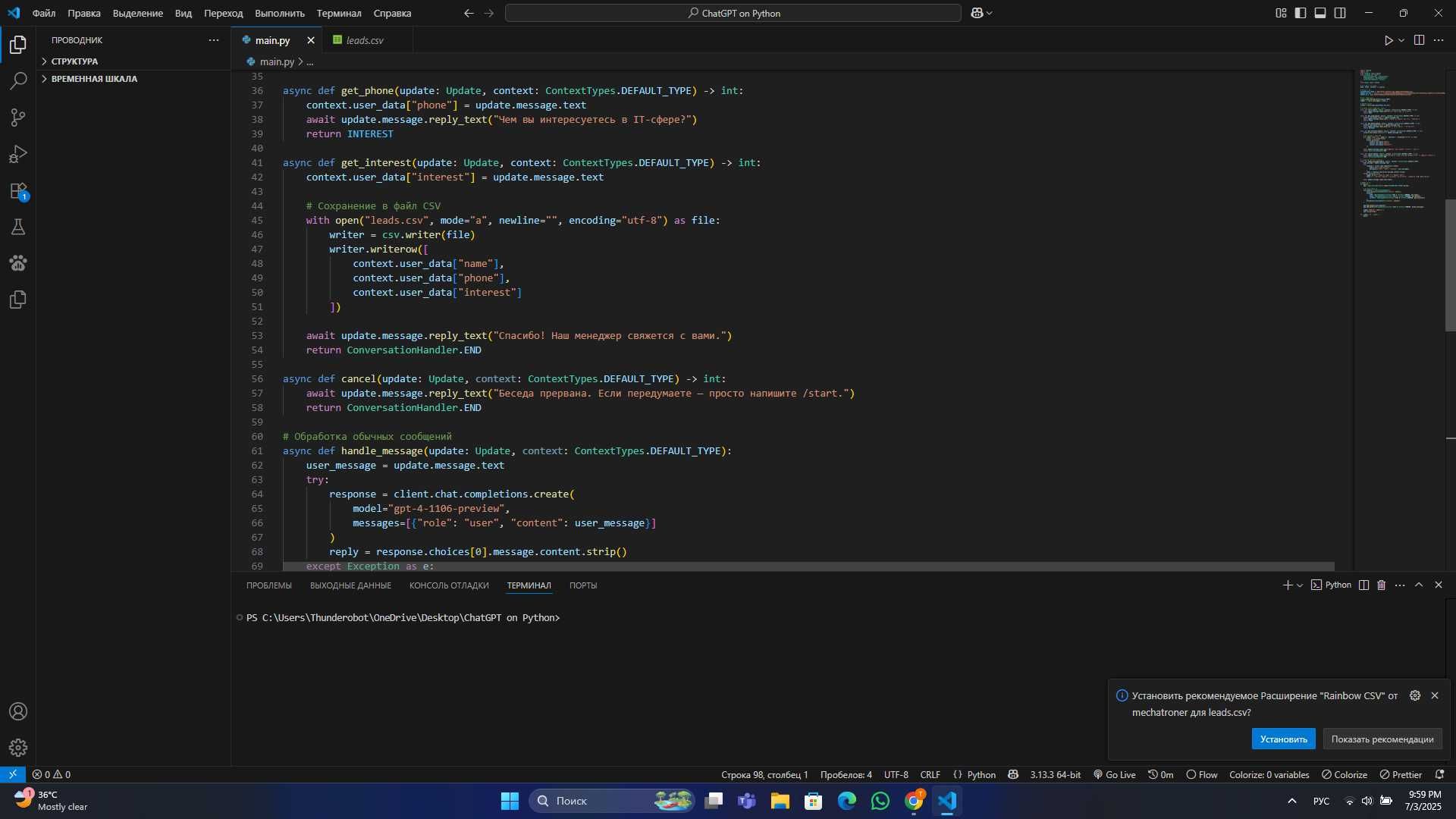Image resolution: width=1456 pixels, height=819 pixels.
Task: Open the Source Control view
Action: coord(18,118)
